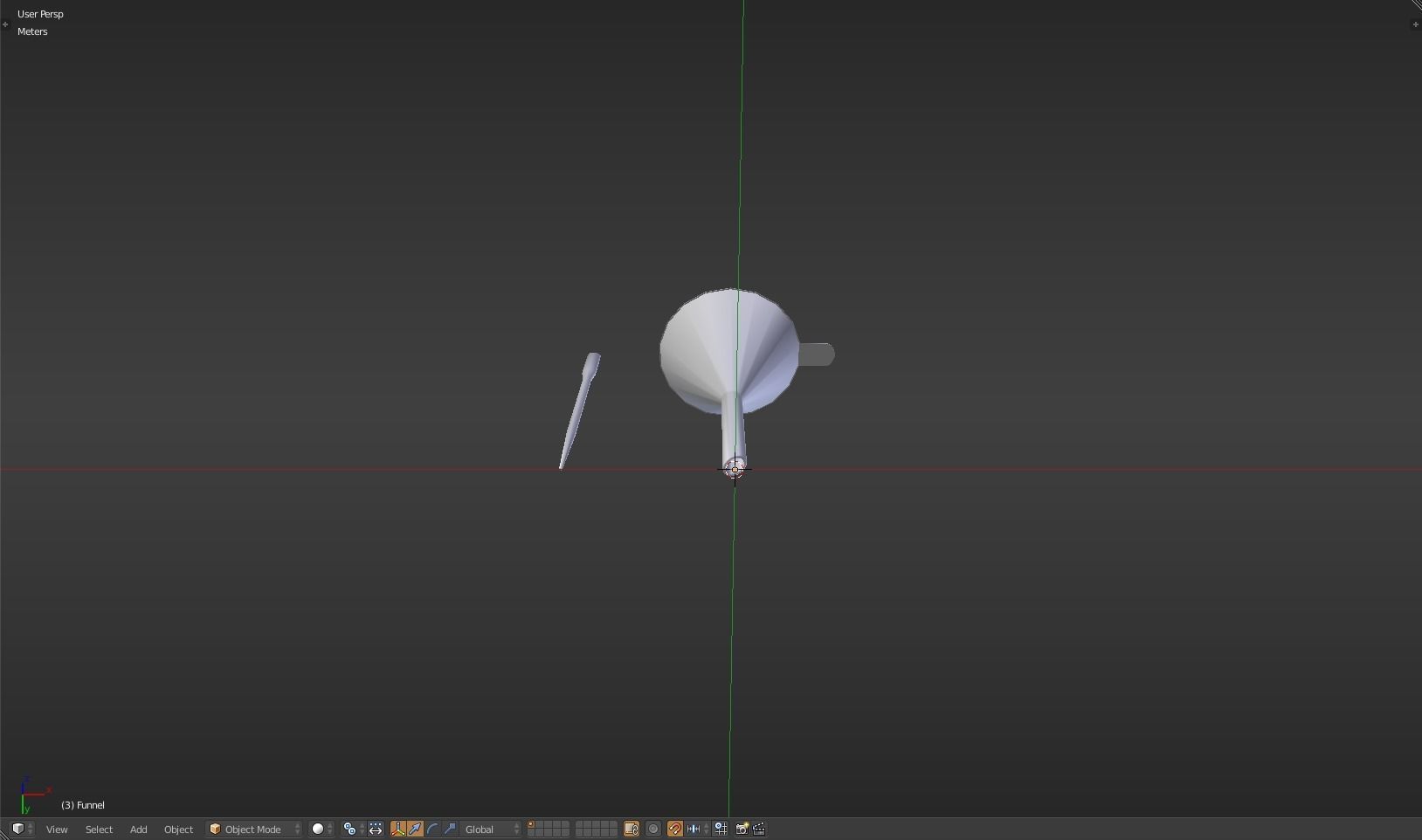Select first layer in second layer group
1422x840 pixels.
click(x=580, y=825)
